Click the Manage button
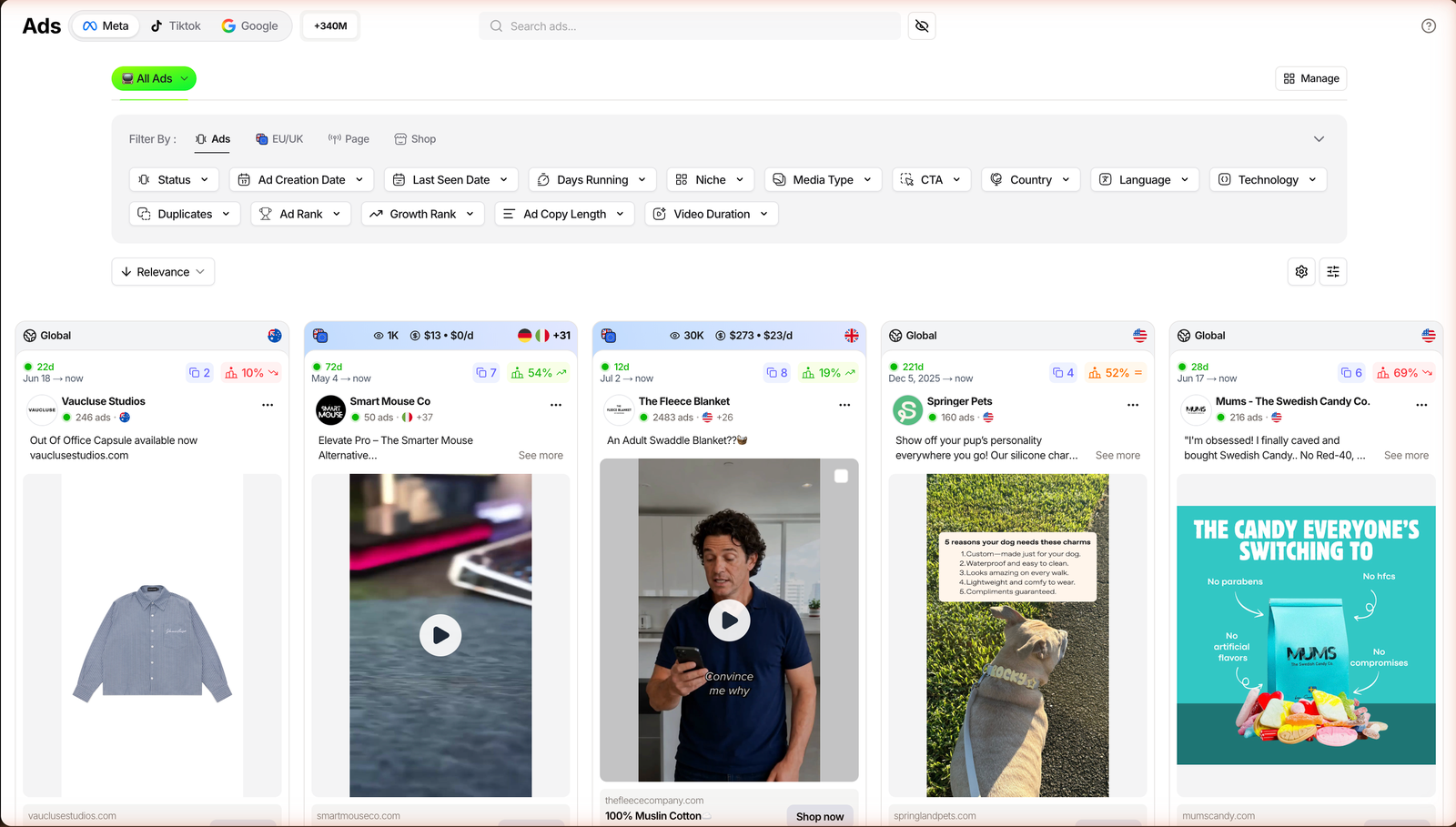The height and width of the screenshot is (827, 1456). point(1311,78)
